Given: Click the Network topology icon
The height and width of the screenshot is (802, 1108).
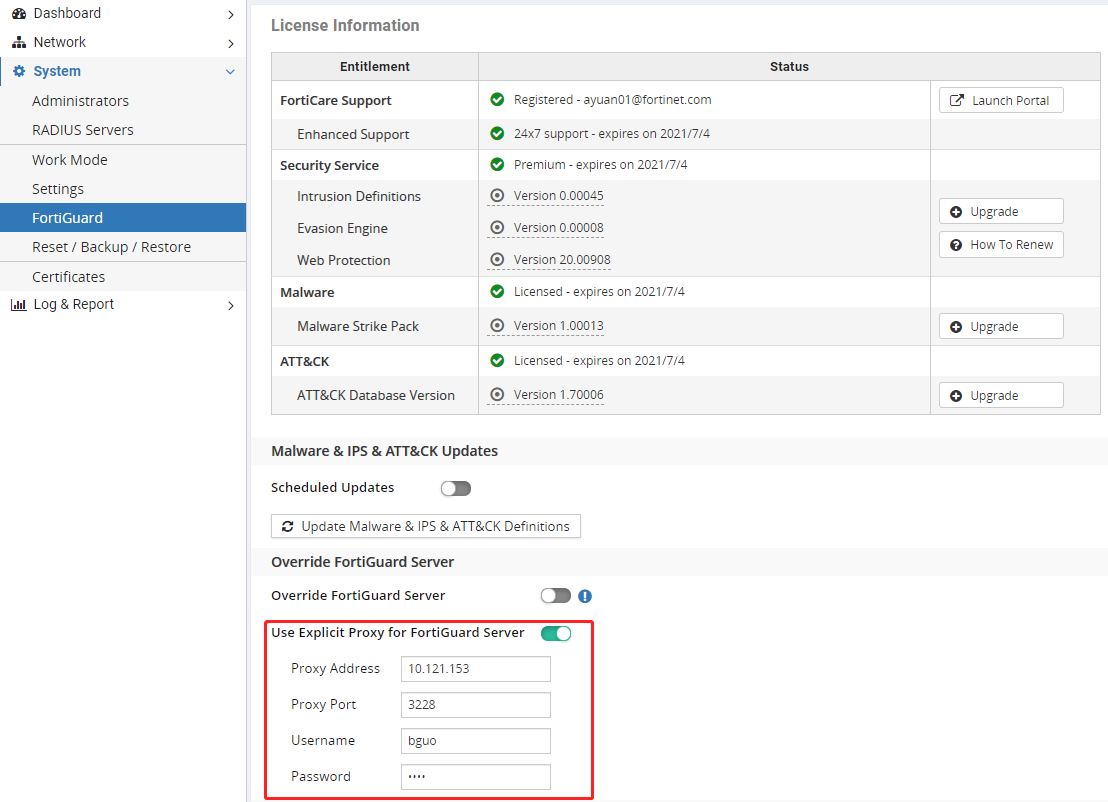Looking at the screenshot, I should point(19,42).
